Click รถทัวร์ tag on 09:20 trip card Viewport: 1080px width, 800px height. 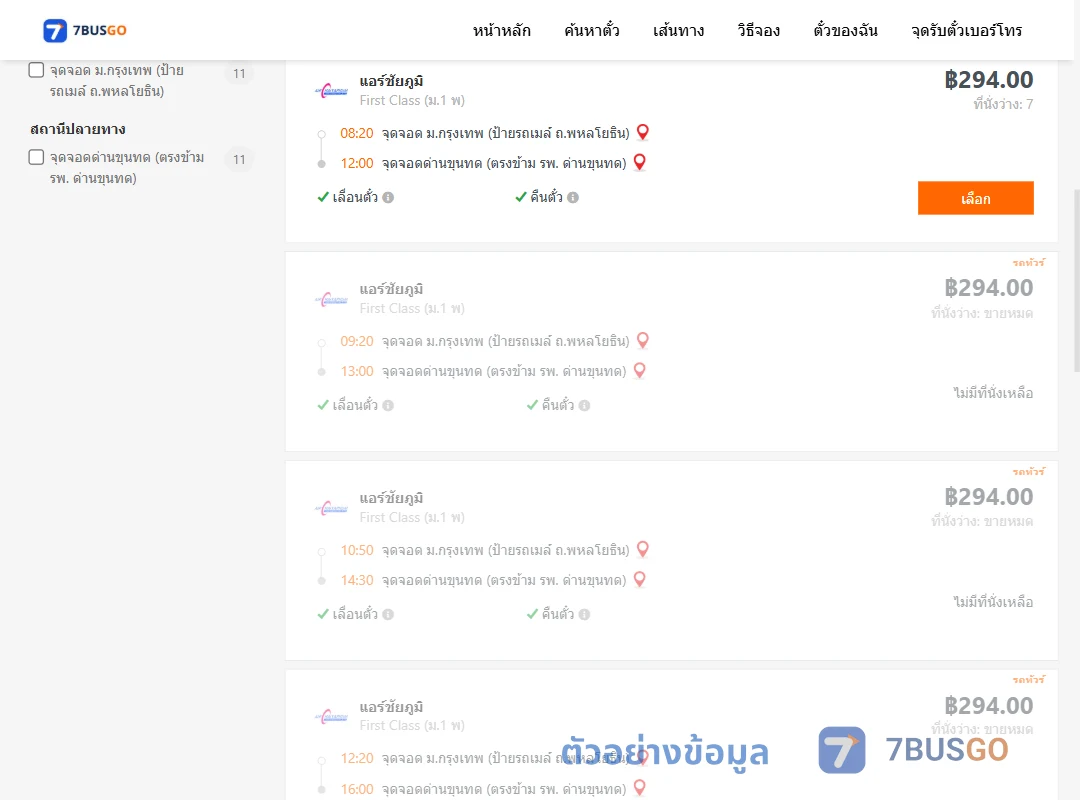pos(1028,263)
